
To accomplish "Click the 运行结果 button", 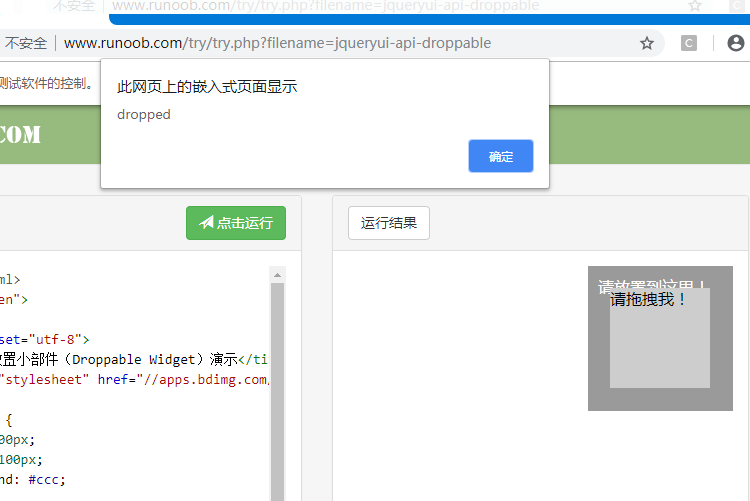I will click(389, 223).
